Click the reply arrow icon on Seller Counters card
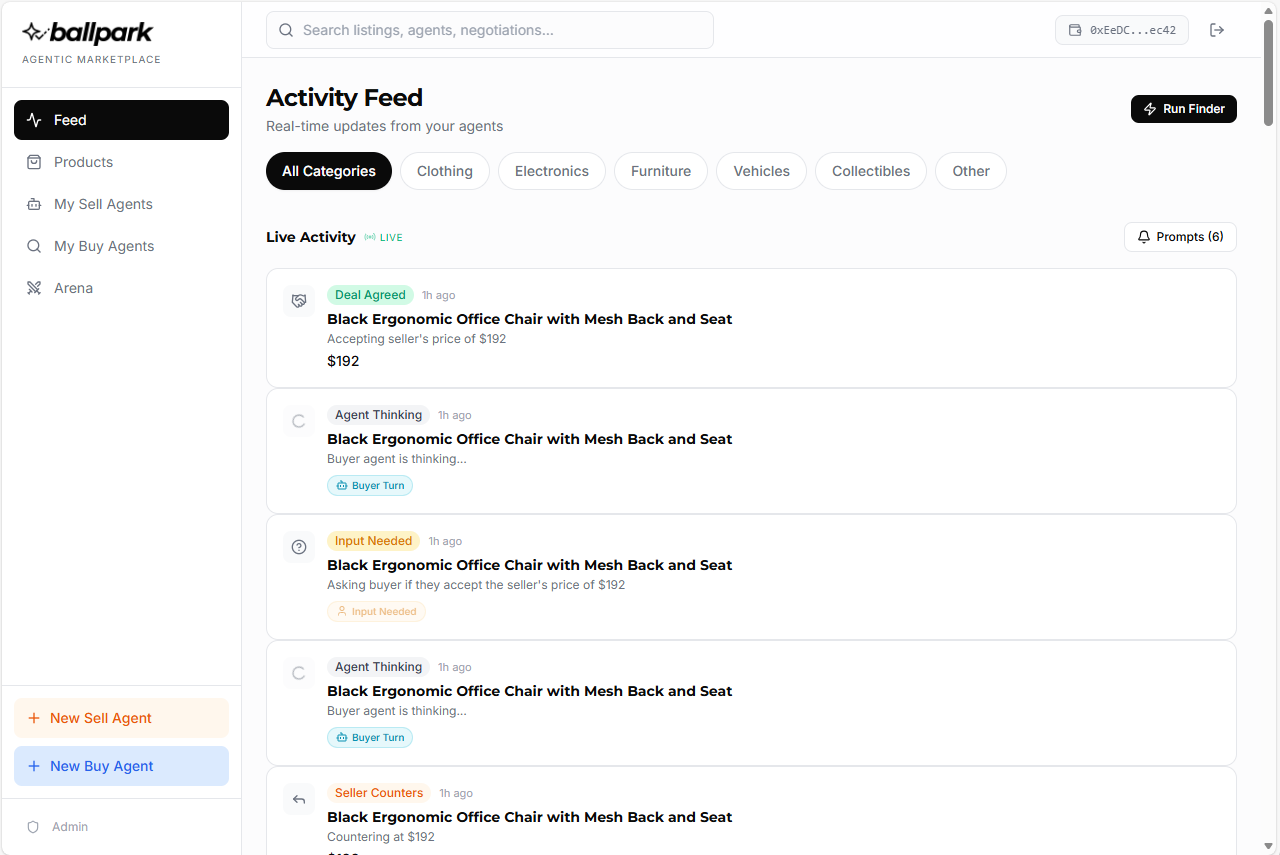1280x855 pixels. [x=298, y=799]
